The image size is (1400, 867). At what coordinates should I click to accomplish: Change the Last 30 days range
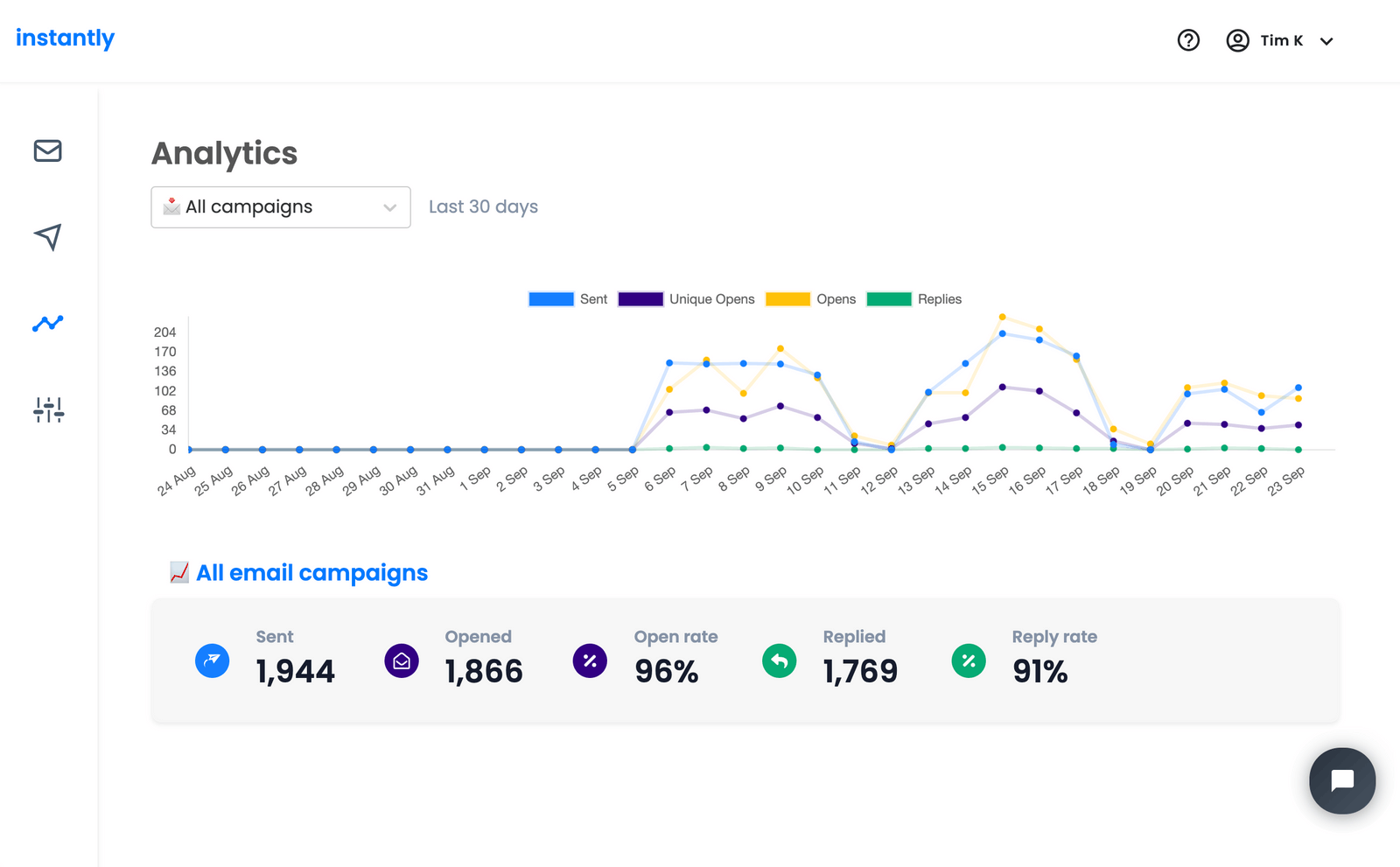click(x=483, y=207)
